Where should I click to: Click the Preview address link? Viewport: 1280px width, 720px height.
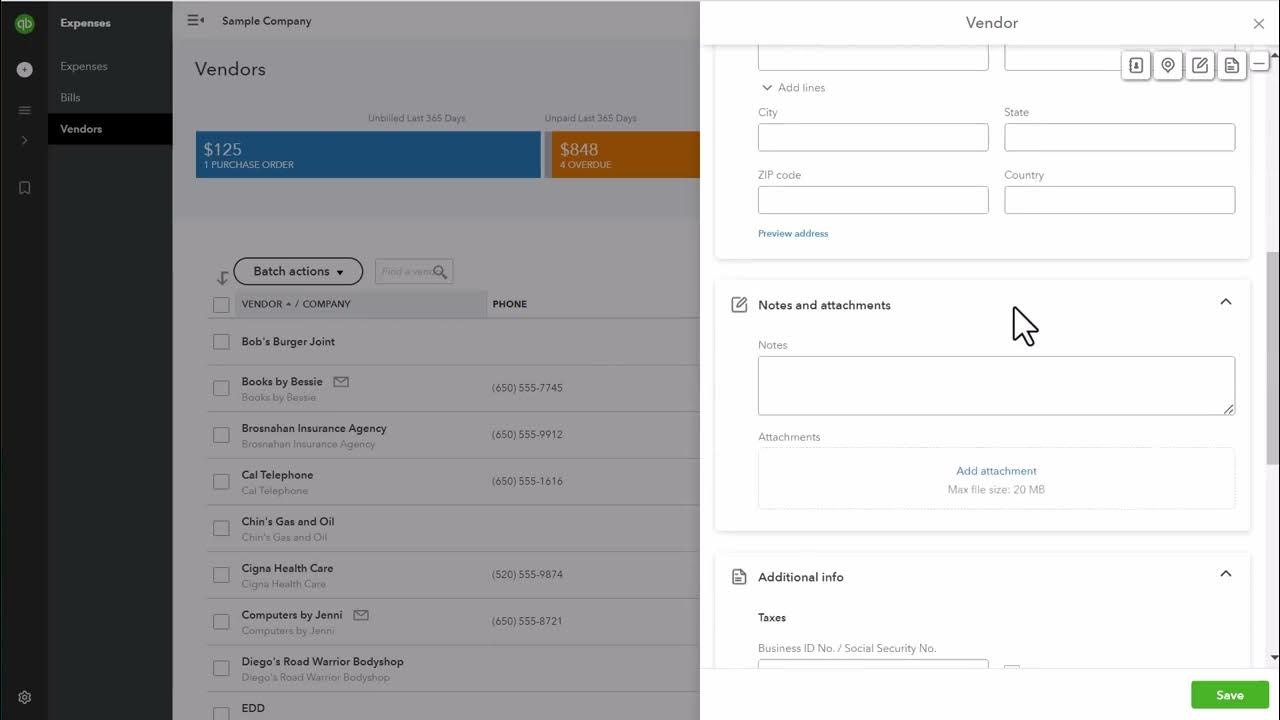click(x=793, y=233)
